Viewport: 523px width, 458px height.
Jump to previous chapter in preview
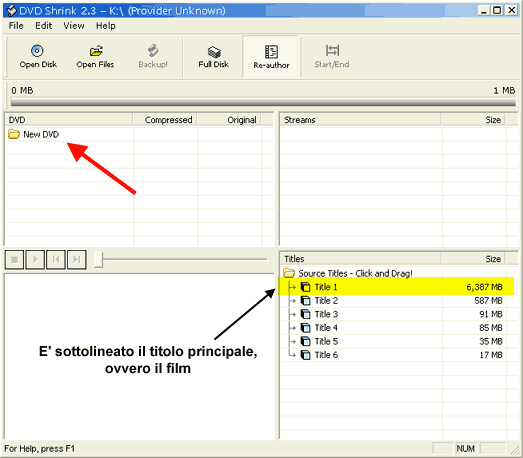click(x=56, y=260)
